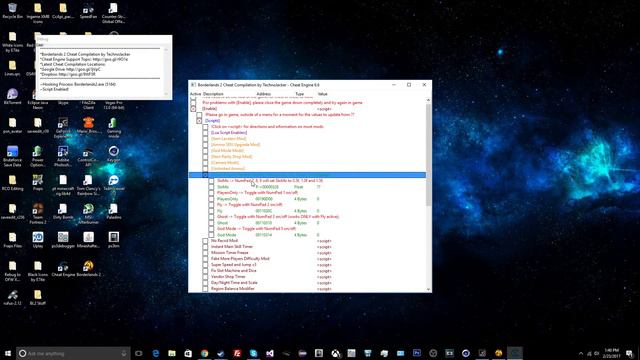The image size is (640, 360).
Task: Open the Keygen desktop icon
Action: tap(113, 154)
